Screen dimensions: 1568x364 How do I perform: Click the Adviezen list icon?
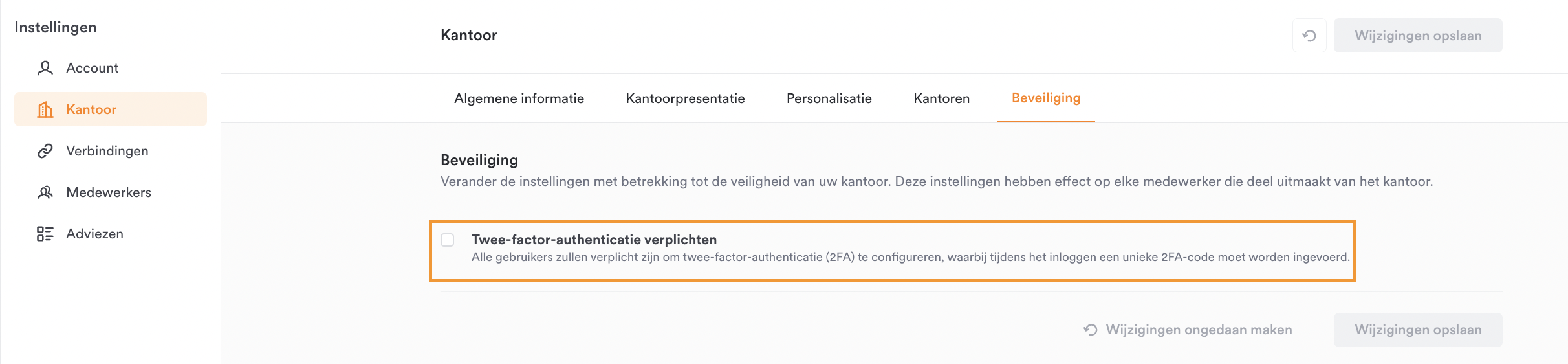pyautogui.click(x=45, y=234)
